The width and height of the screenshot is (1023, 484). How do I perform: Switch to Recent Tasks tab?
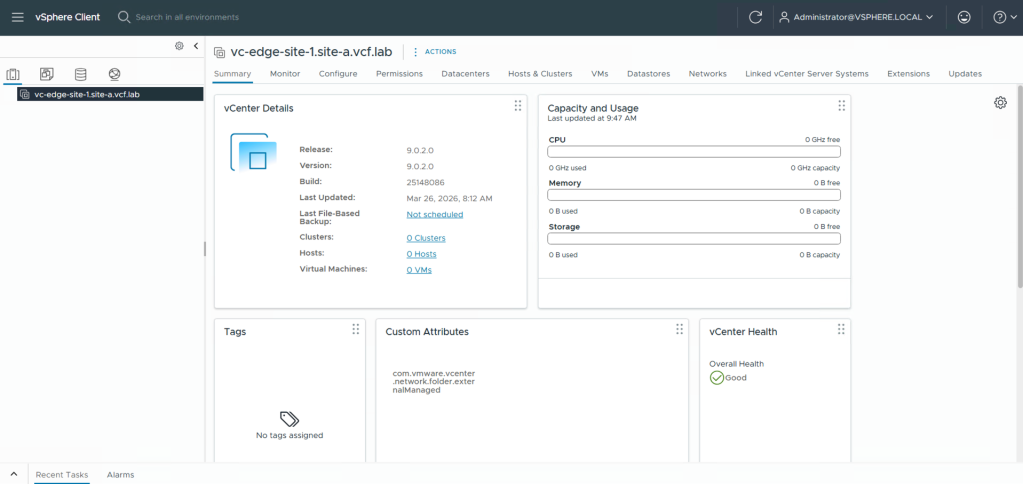click(x=62, y=475)
